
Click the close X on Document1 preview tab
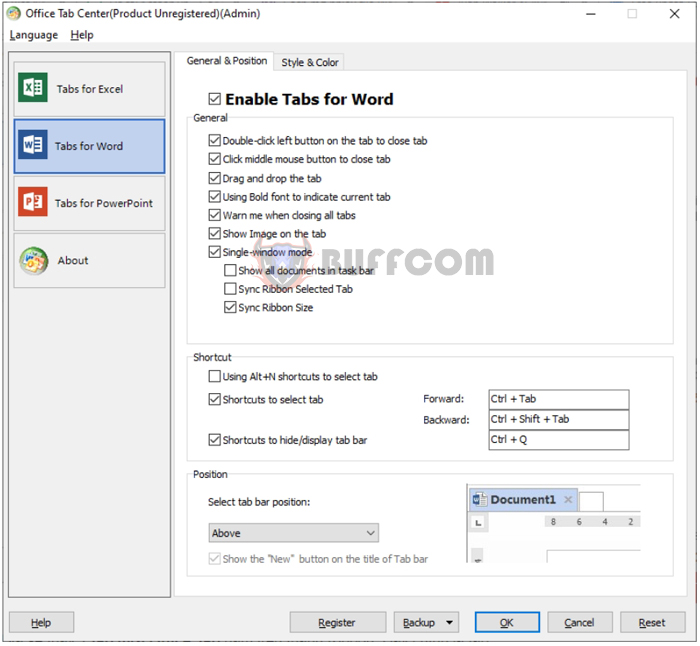[568, 499]
